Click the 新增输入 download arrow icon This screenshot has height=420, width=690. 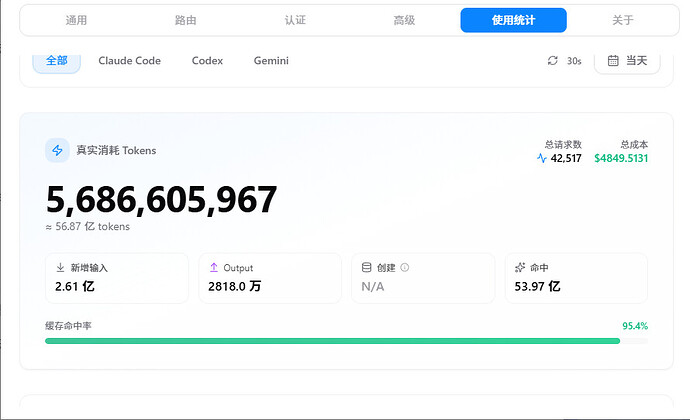(x=60, y=267)
